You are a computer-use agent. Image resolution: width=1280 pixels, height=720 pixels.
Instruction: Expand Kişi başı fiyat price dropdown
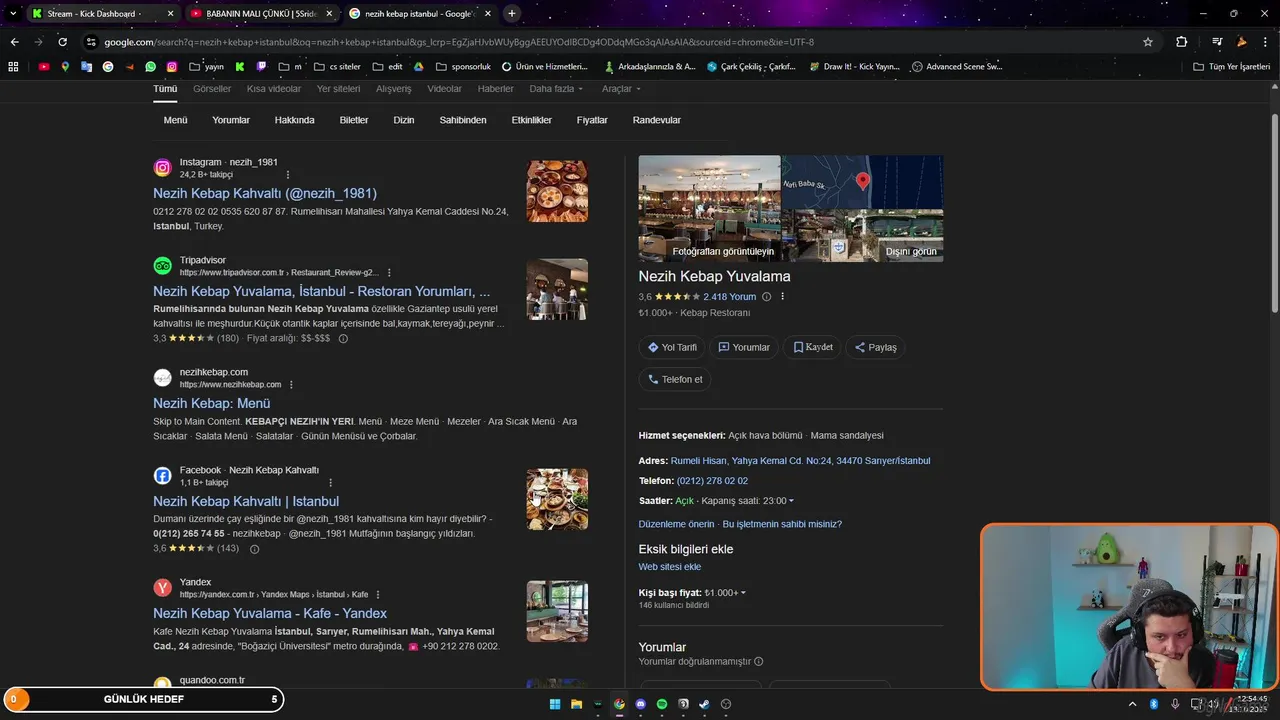[743, 593]
